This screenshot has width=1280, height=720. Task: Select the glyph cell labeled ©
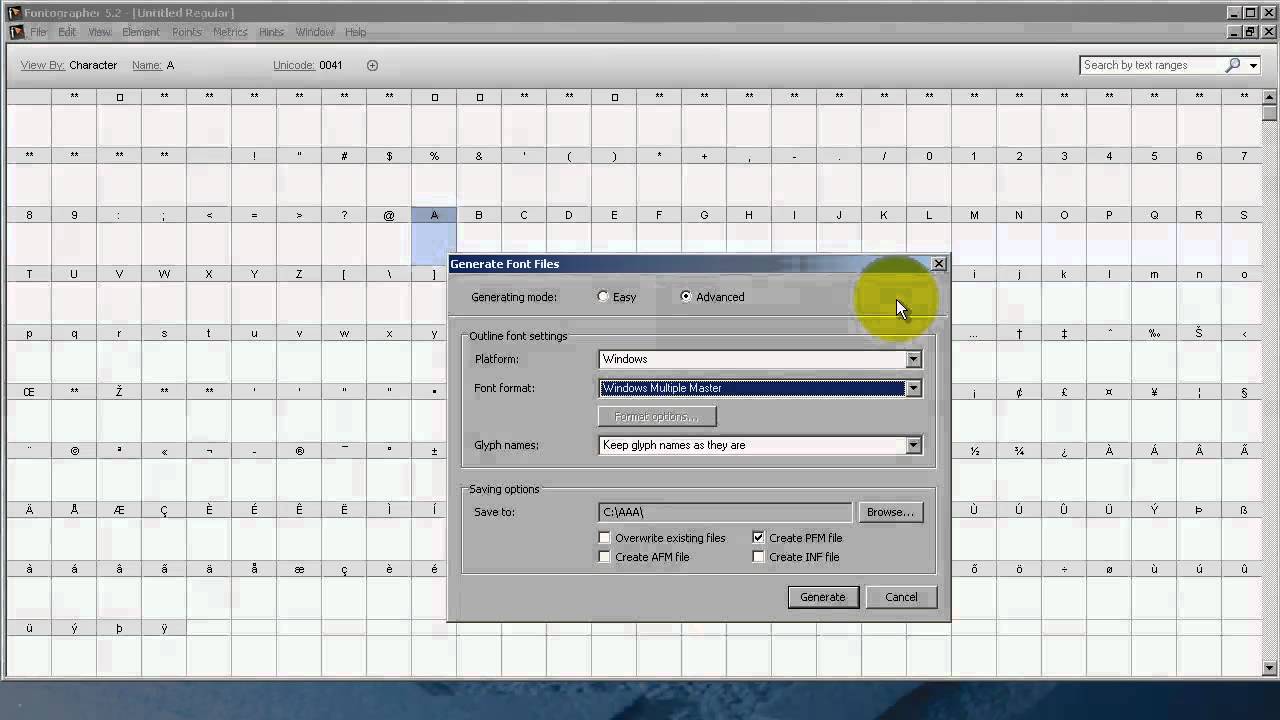click(74, 472)
